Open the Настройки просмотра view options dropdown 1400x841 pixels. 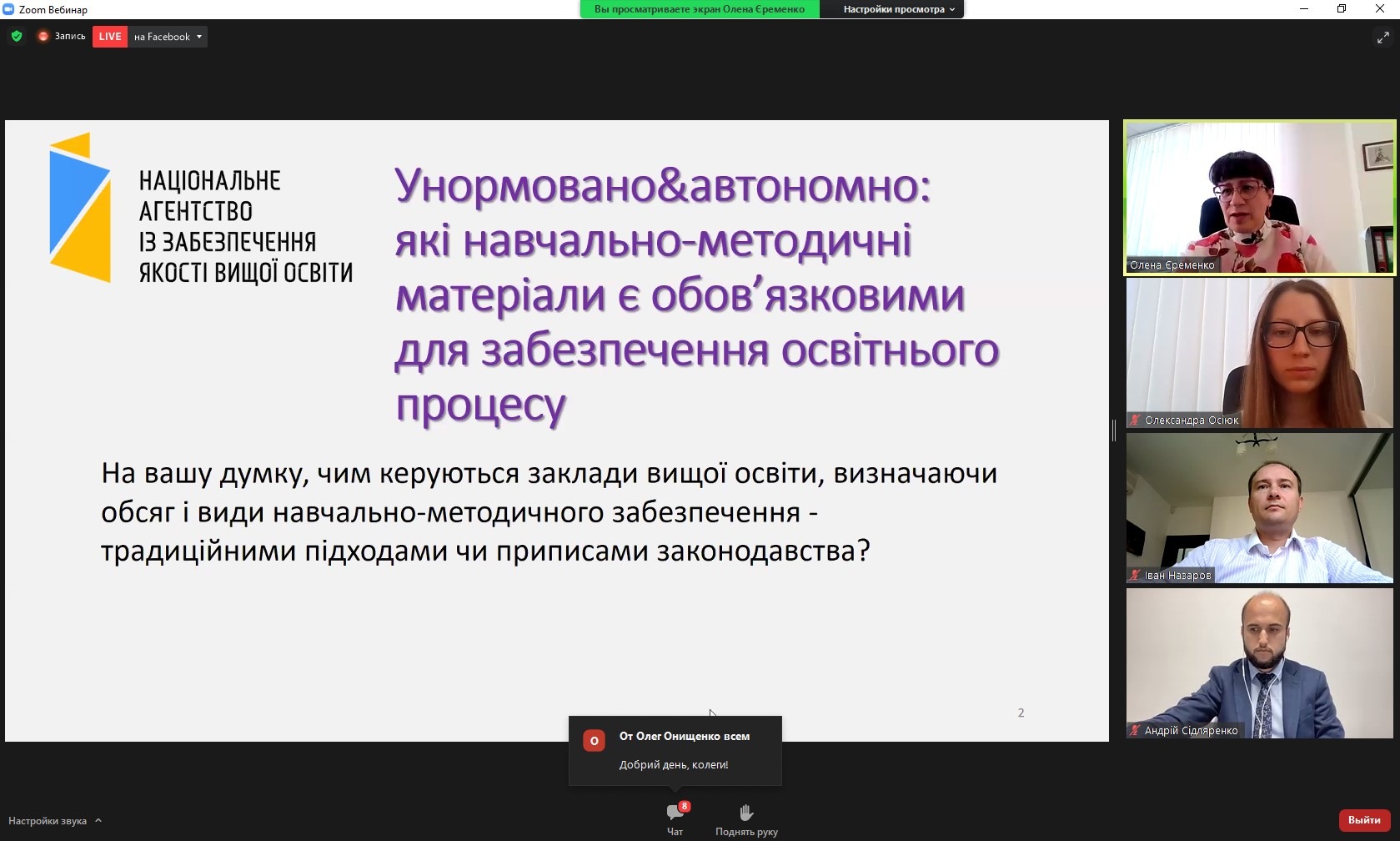[x=898, y=9]
